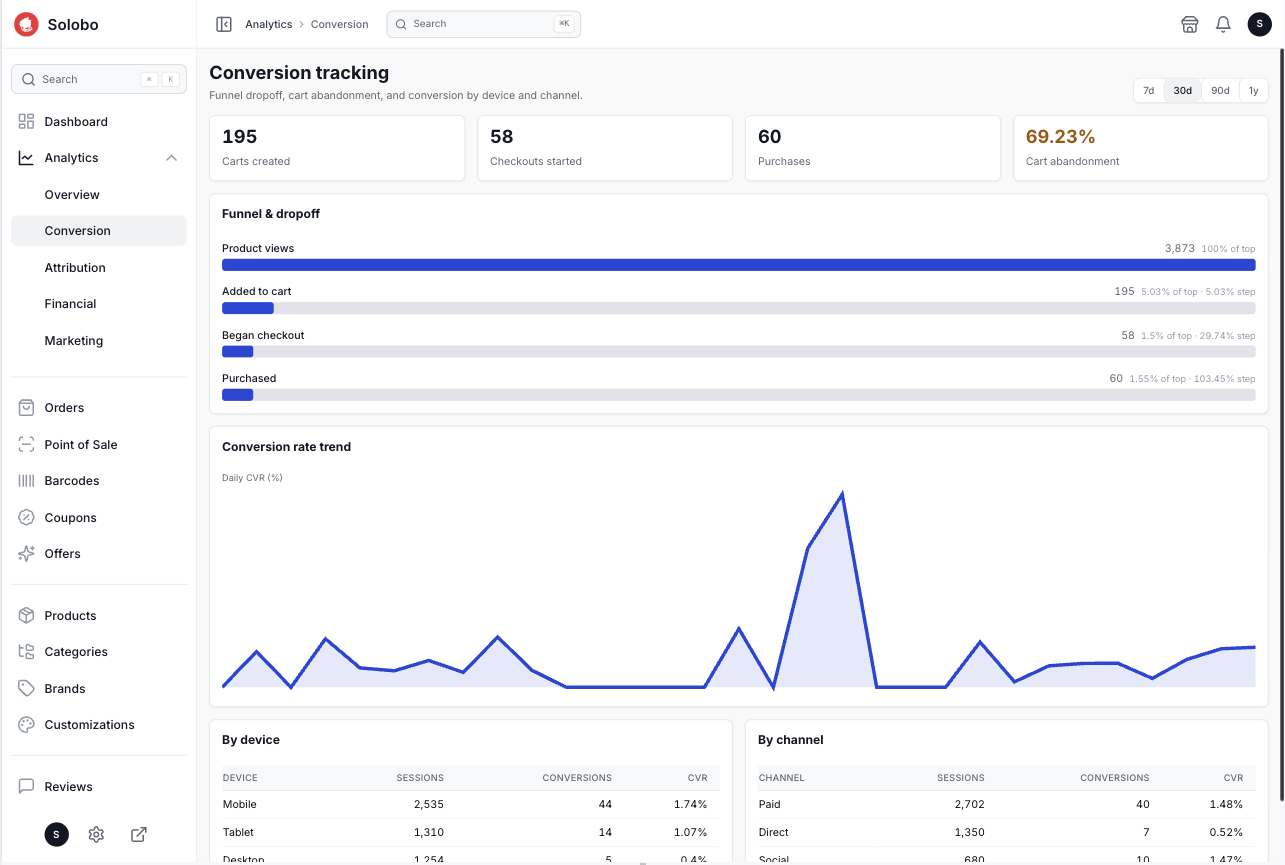Click the 69.23% cart abandonment value
Screen dimensions: 1285x865
tap(1061, 137)
